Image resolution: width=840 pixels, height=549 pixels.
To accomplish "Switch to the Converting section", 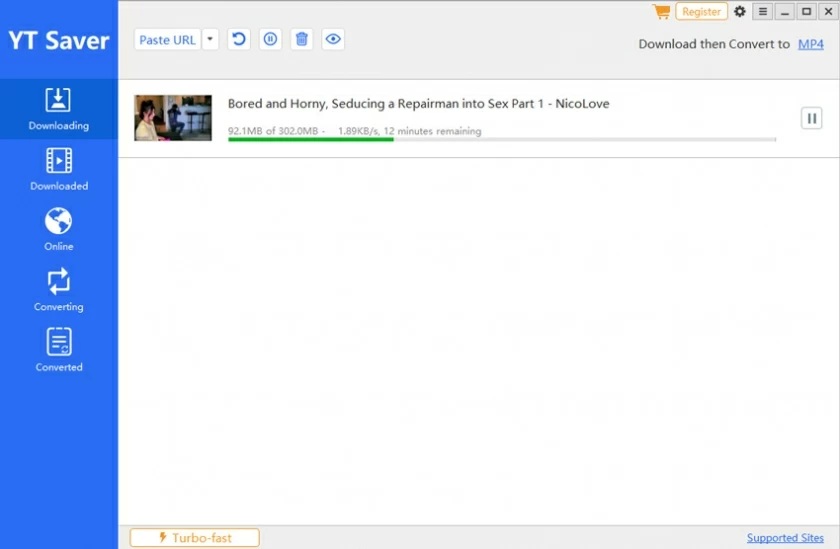I will (x=58, y=290).
